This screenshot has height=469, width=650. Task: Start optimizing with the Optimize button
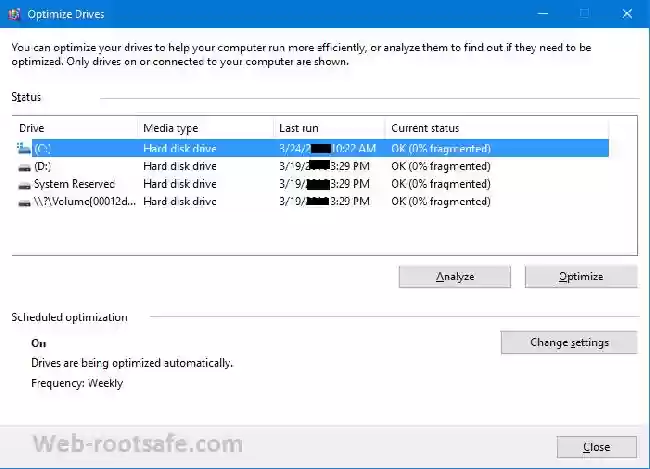click(x=581, y=277)
